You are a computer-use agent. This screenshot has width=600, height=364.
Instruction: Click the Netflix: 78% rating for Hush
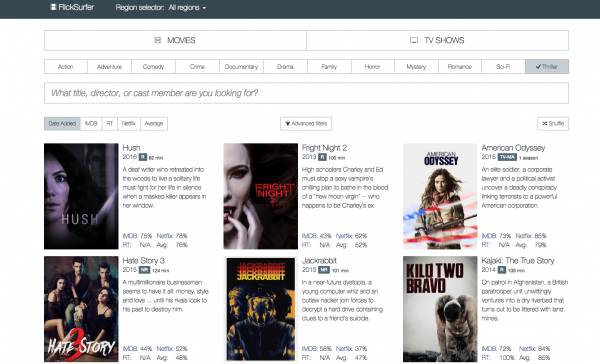click(x=172, y=236)
